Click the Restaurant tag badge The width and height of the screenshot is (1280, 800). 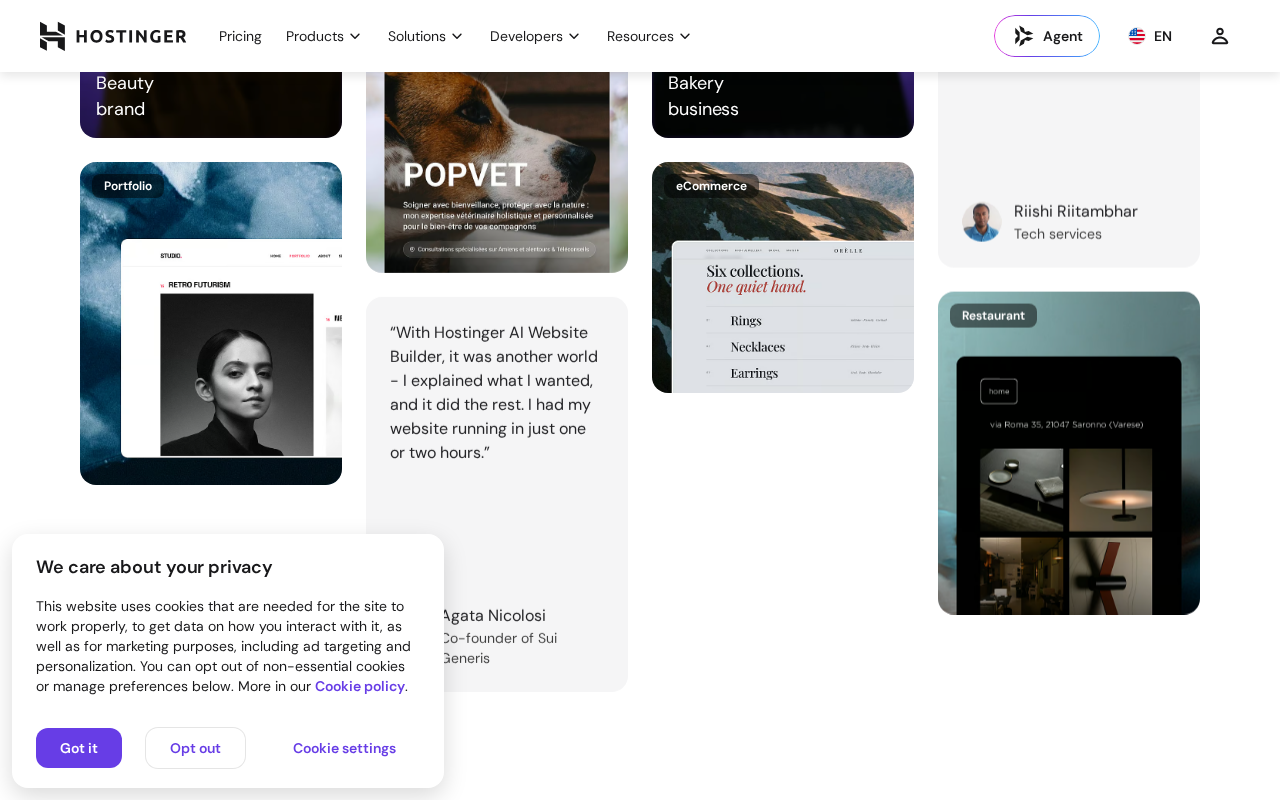[x=993, y=316]
